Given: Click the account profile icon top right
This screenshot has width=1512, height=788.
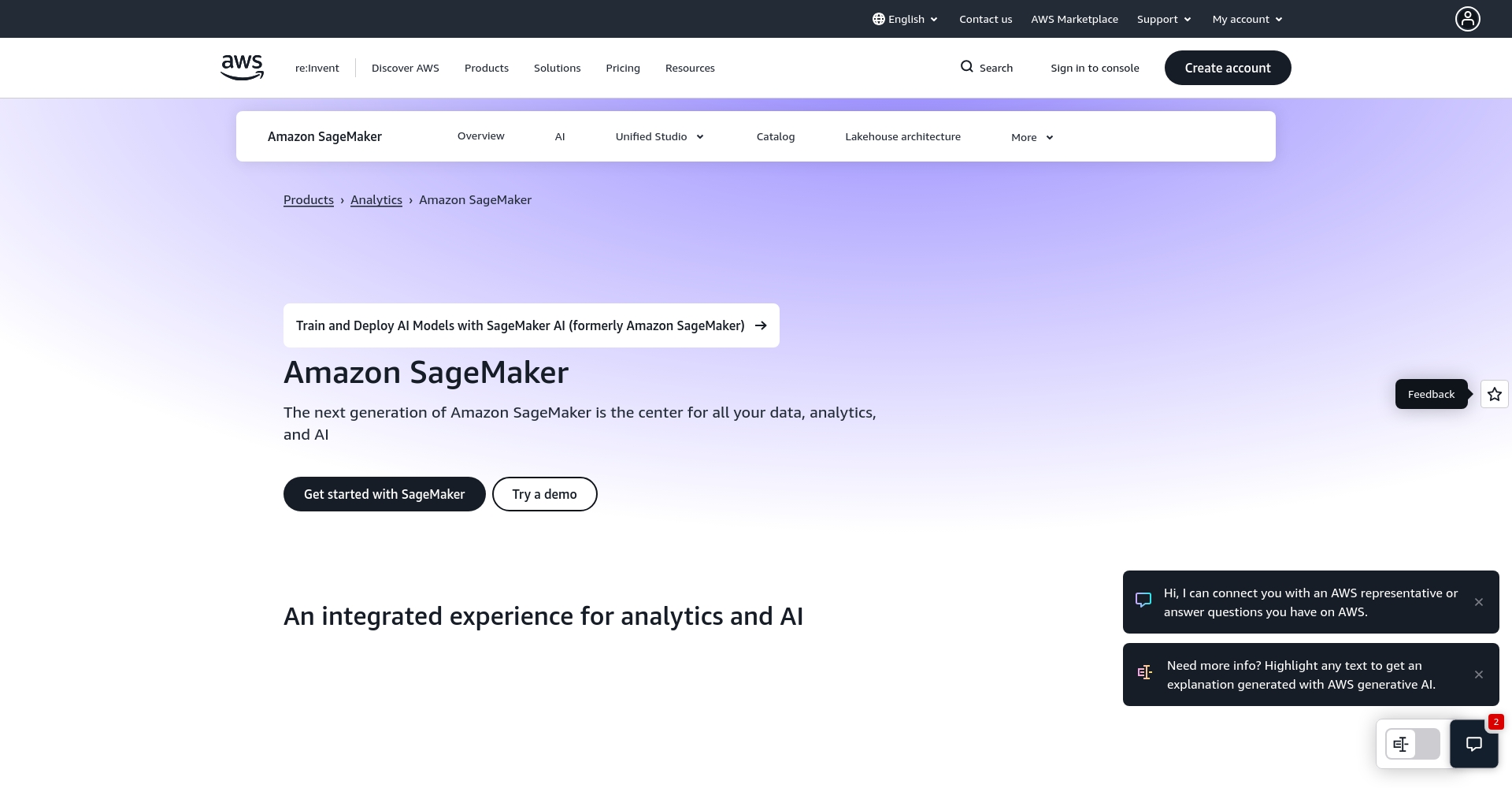Looking at the screenshot, I should click(x=1466, y=18).
